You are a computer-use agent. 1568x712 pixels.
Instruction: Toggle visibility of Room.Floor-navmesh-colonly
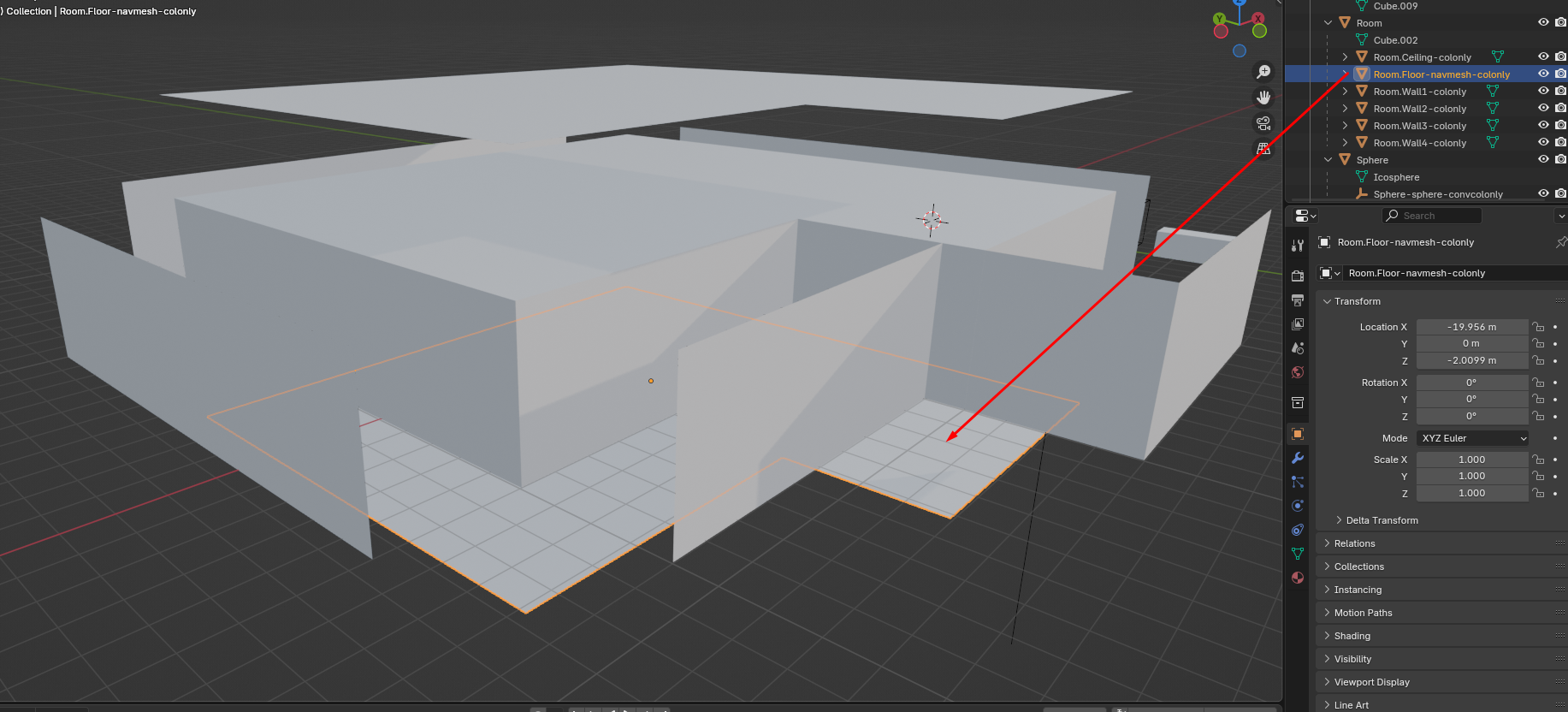[1543, 74]
